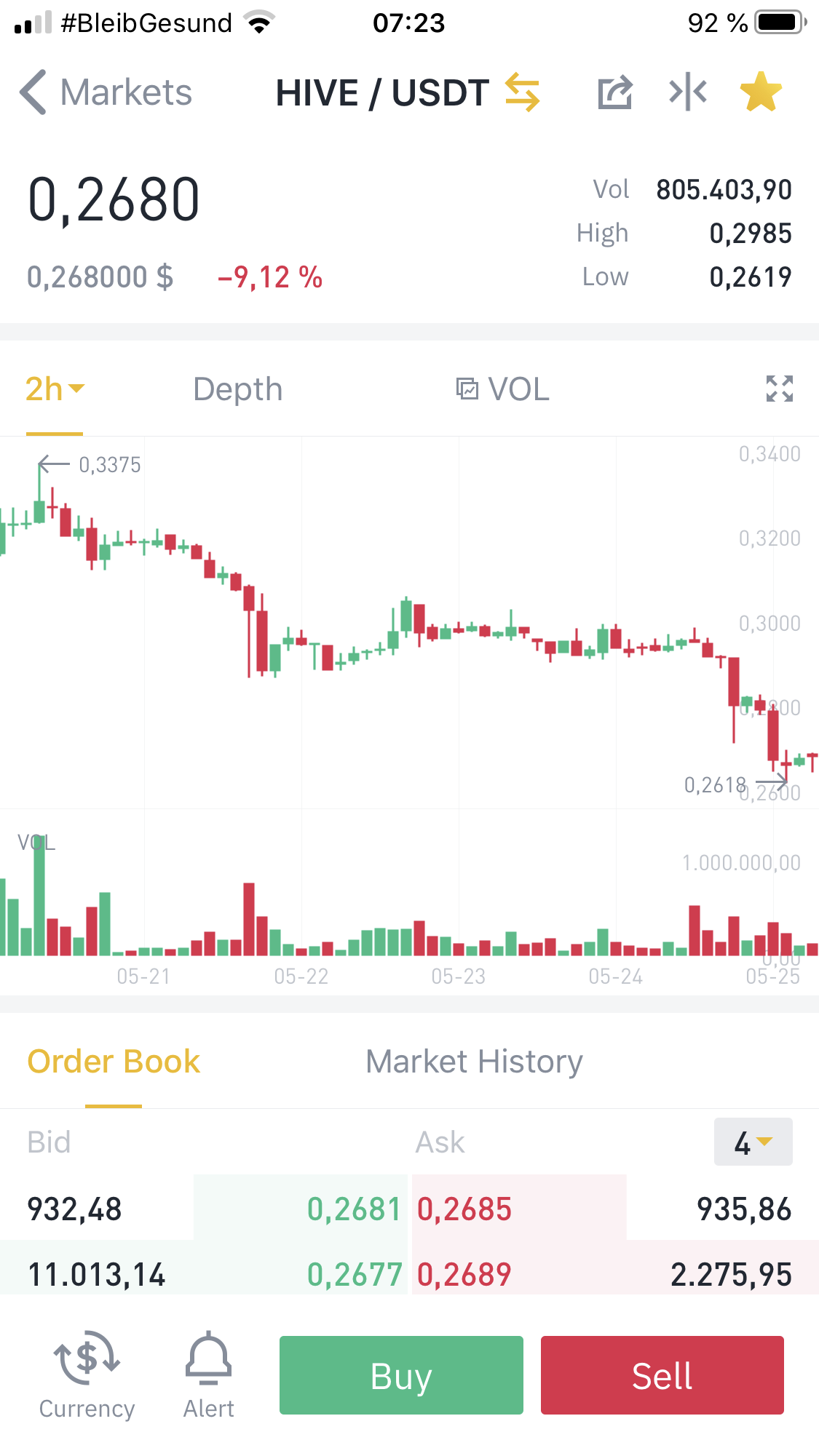Tap the back arrow to Markets
This screenshot has height=1456, width=819.
click(33, 92)
